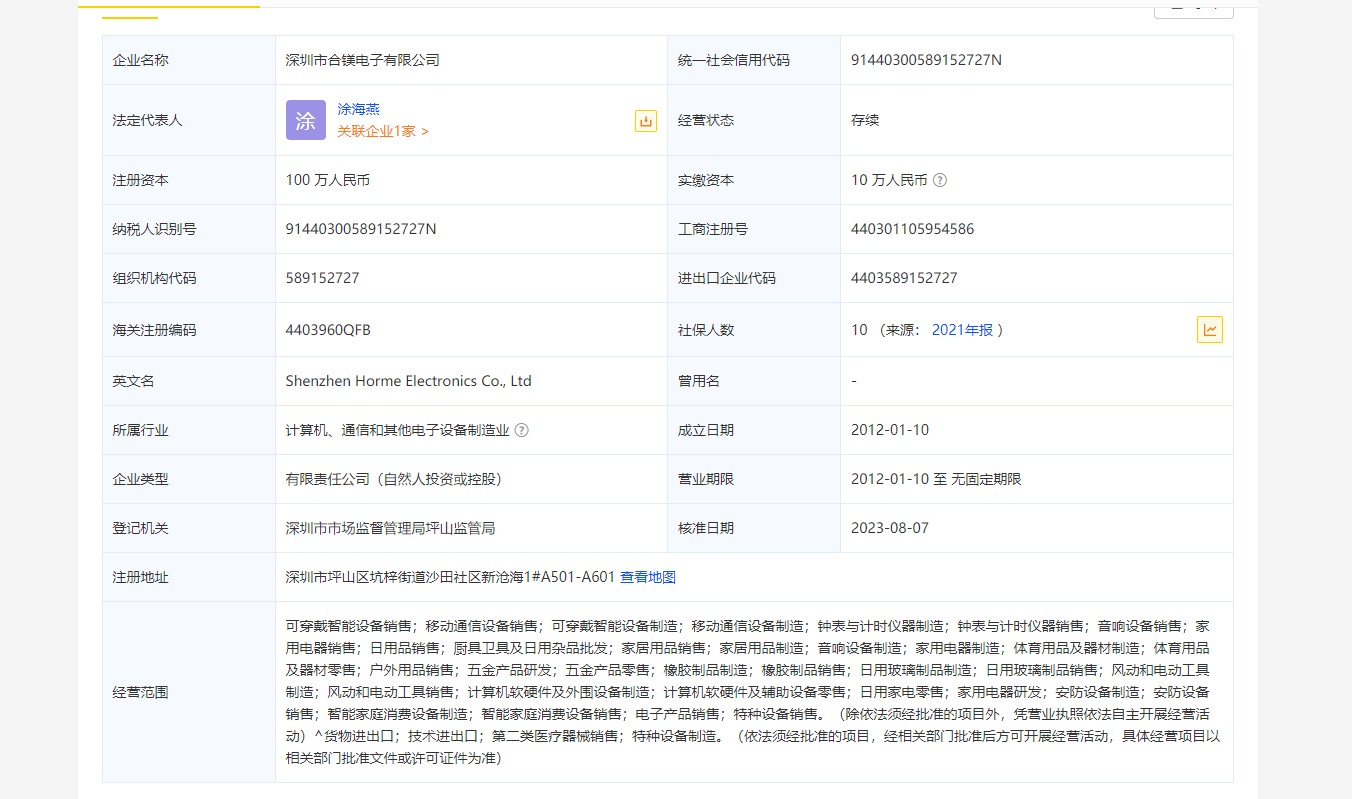This screenshot has height=799, width=1352.
Task: Open the 2021年报 source link
Action: 962,330
